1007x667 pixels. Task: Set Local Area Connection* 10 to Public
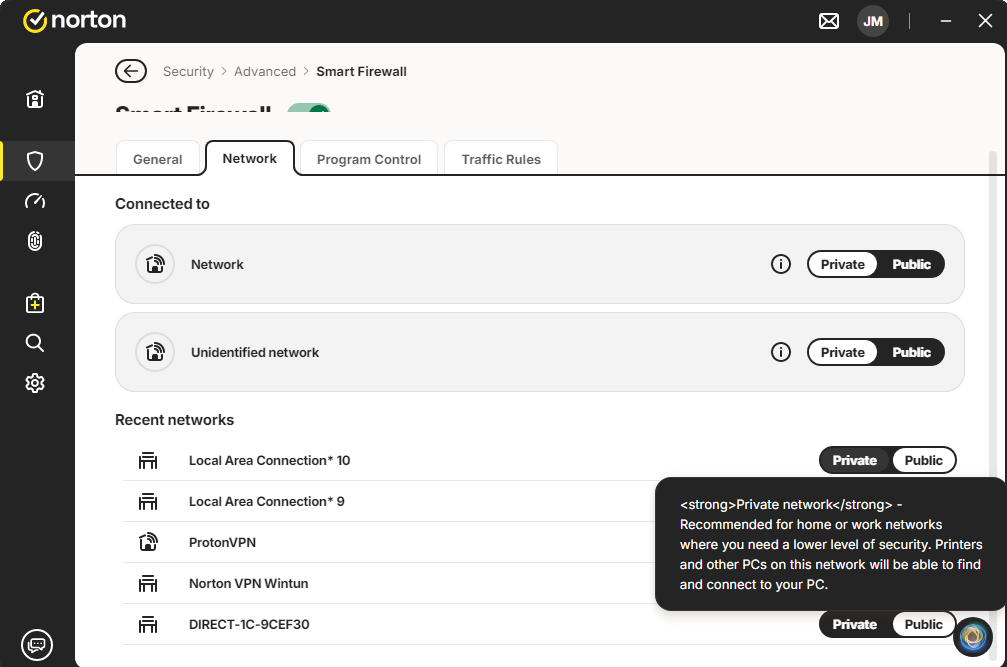click(x=924, y=460)
